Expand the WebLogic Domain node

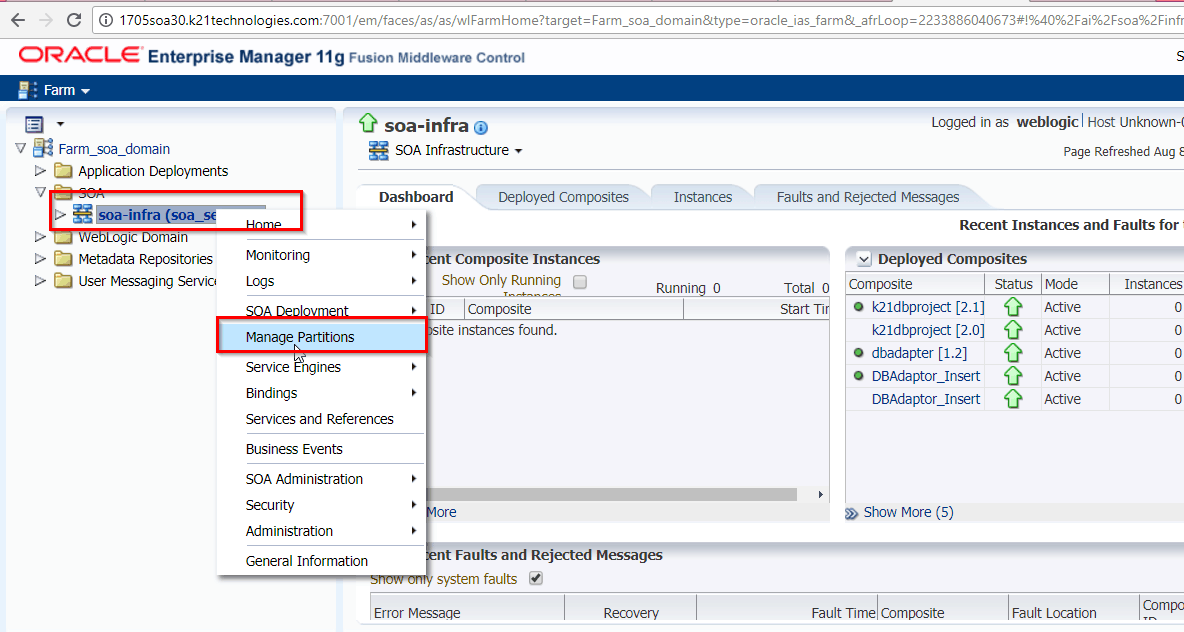(41, 236)
